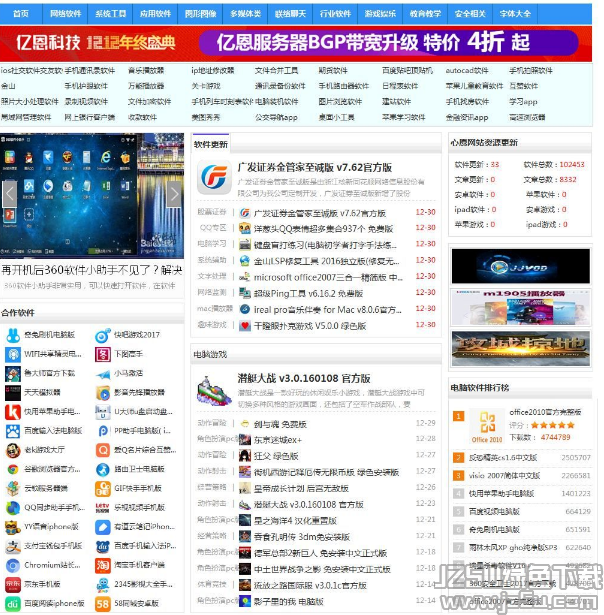Open the 星之海洋4 汉化重置版 link

tap(295, 521)
